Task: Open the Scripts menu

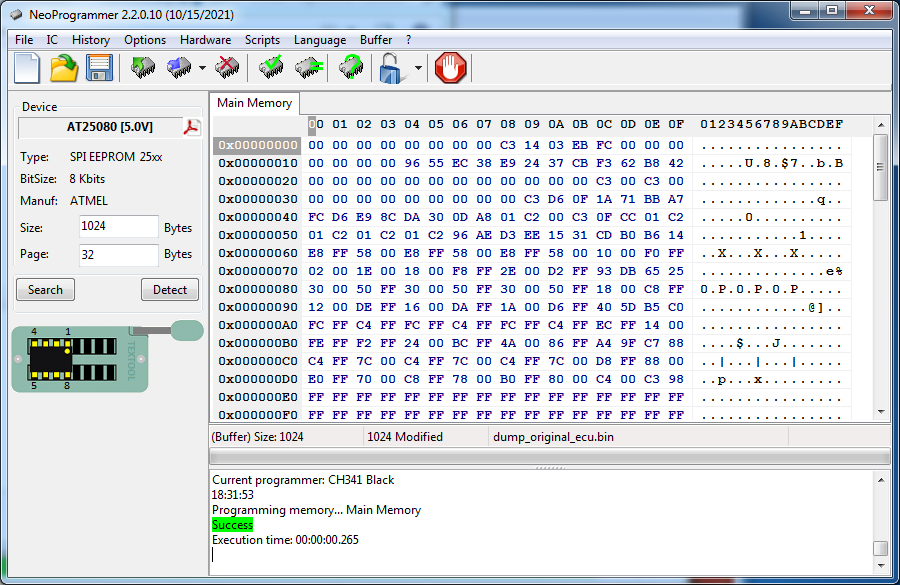Action: pos(262,40)
